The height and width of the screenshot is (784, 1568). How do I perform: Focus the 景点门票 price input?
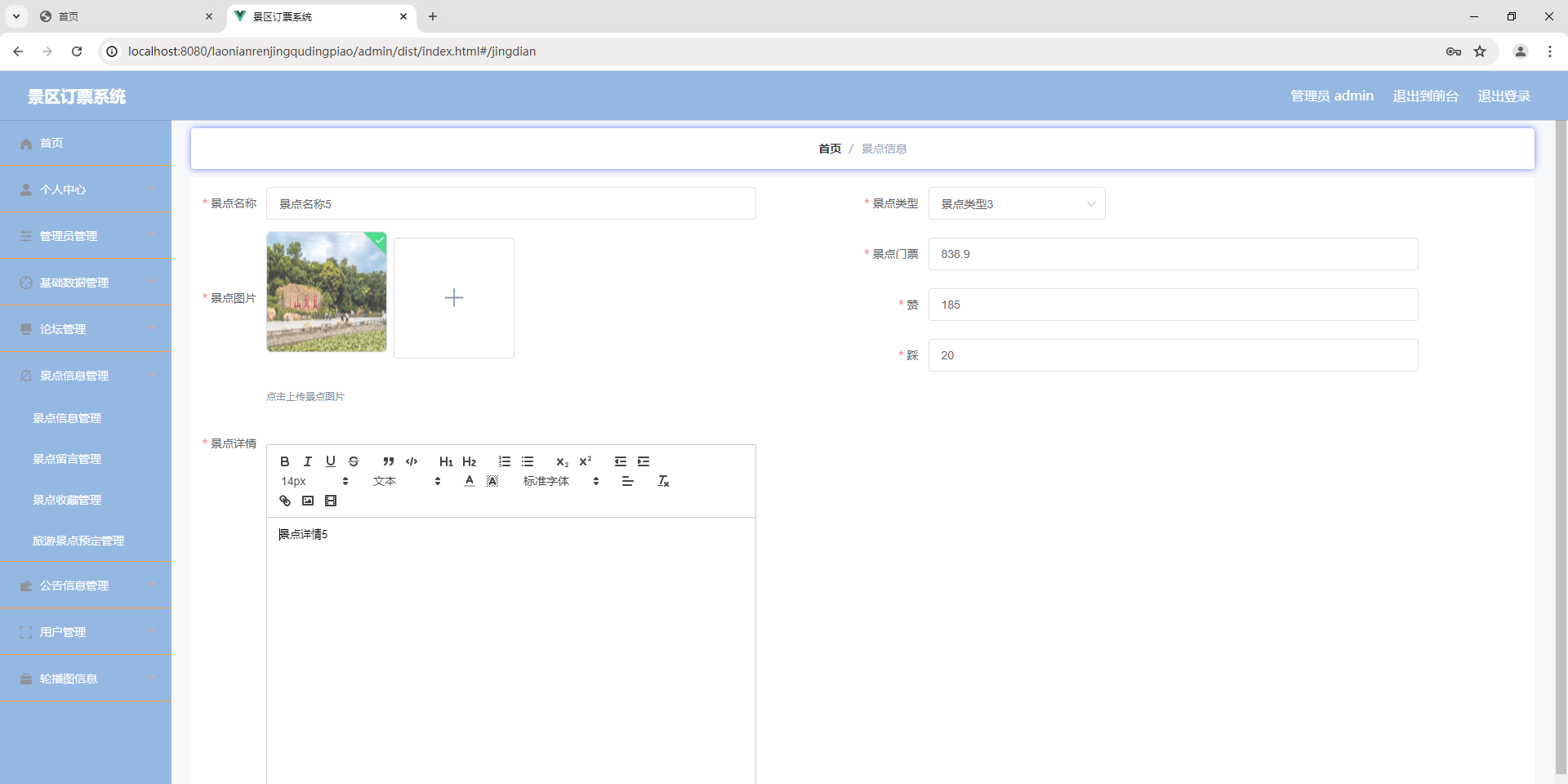pos(1173,254)
